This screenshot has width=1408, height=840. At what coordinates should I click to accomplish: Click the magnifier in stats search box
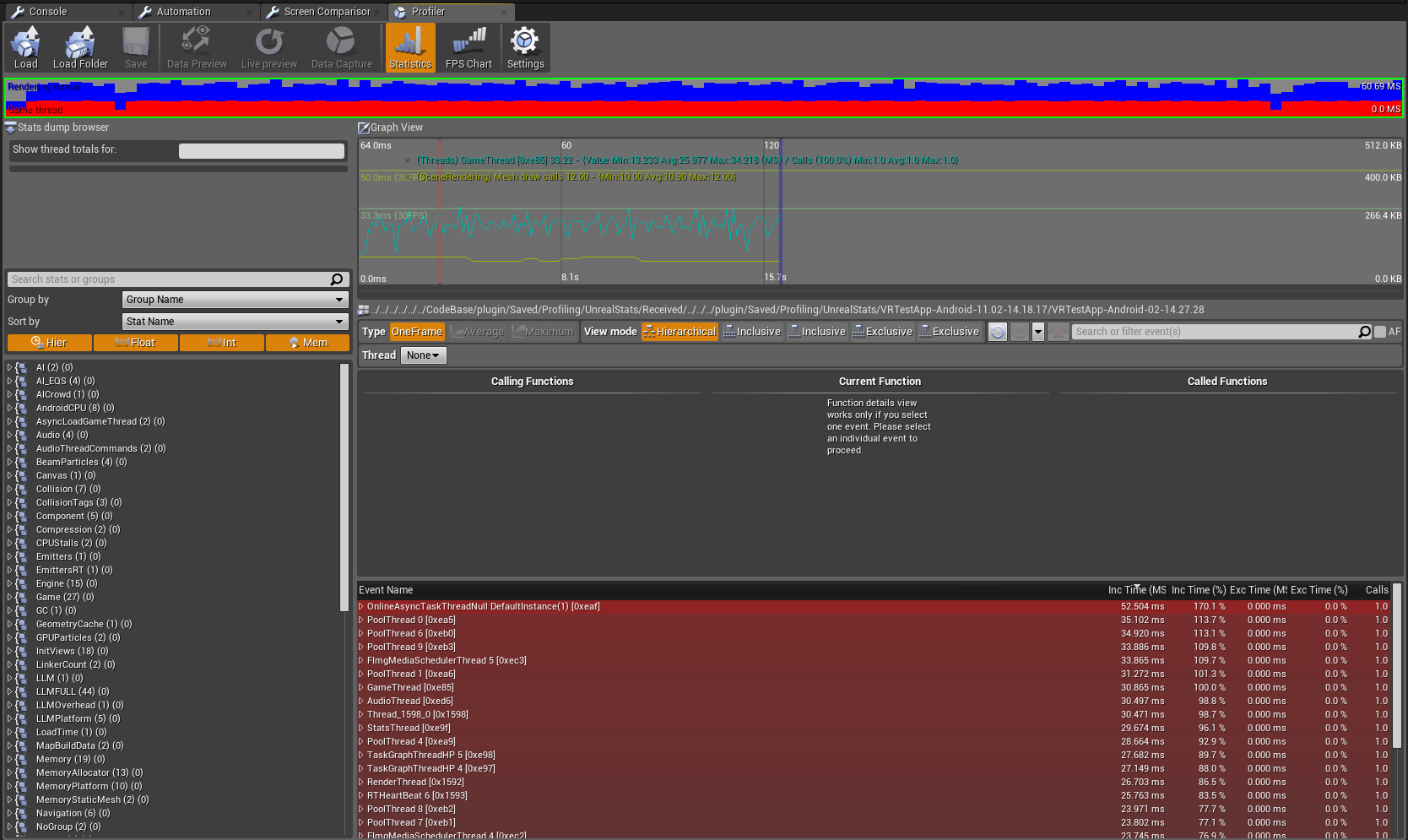coord(337,279)
